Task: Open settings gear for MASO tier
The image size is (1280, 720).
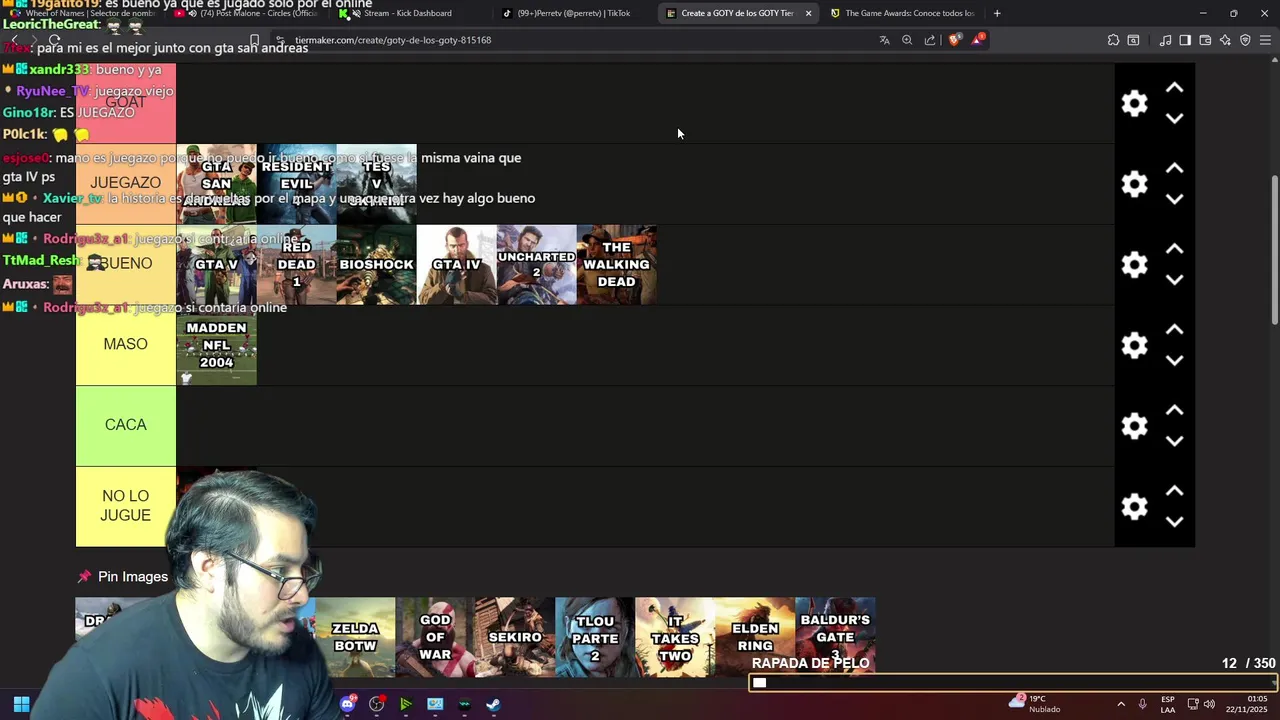Action: tap(1134, 345)
